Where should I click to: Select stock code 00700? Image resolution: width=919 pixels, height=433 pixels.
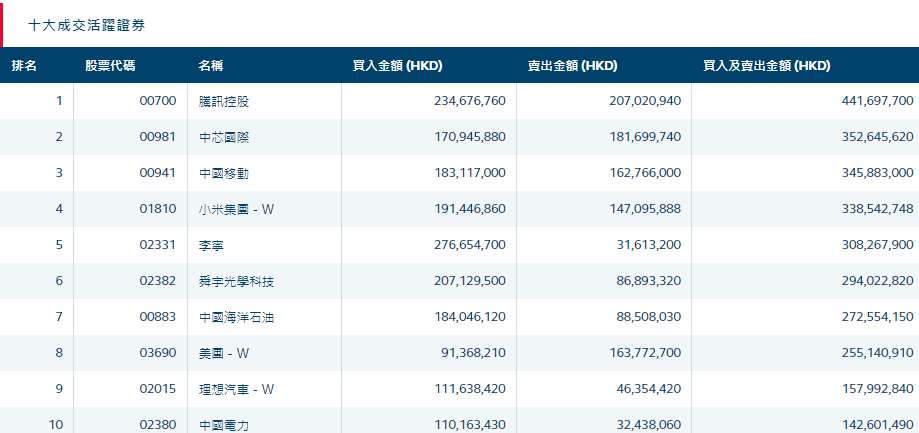coord(158,101)
